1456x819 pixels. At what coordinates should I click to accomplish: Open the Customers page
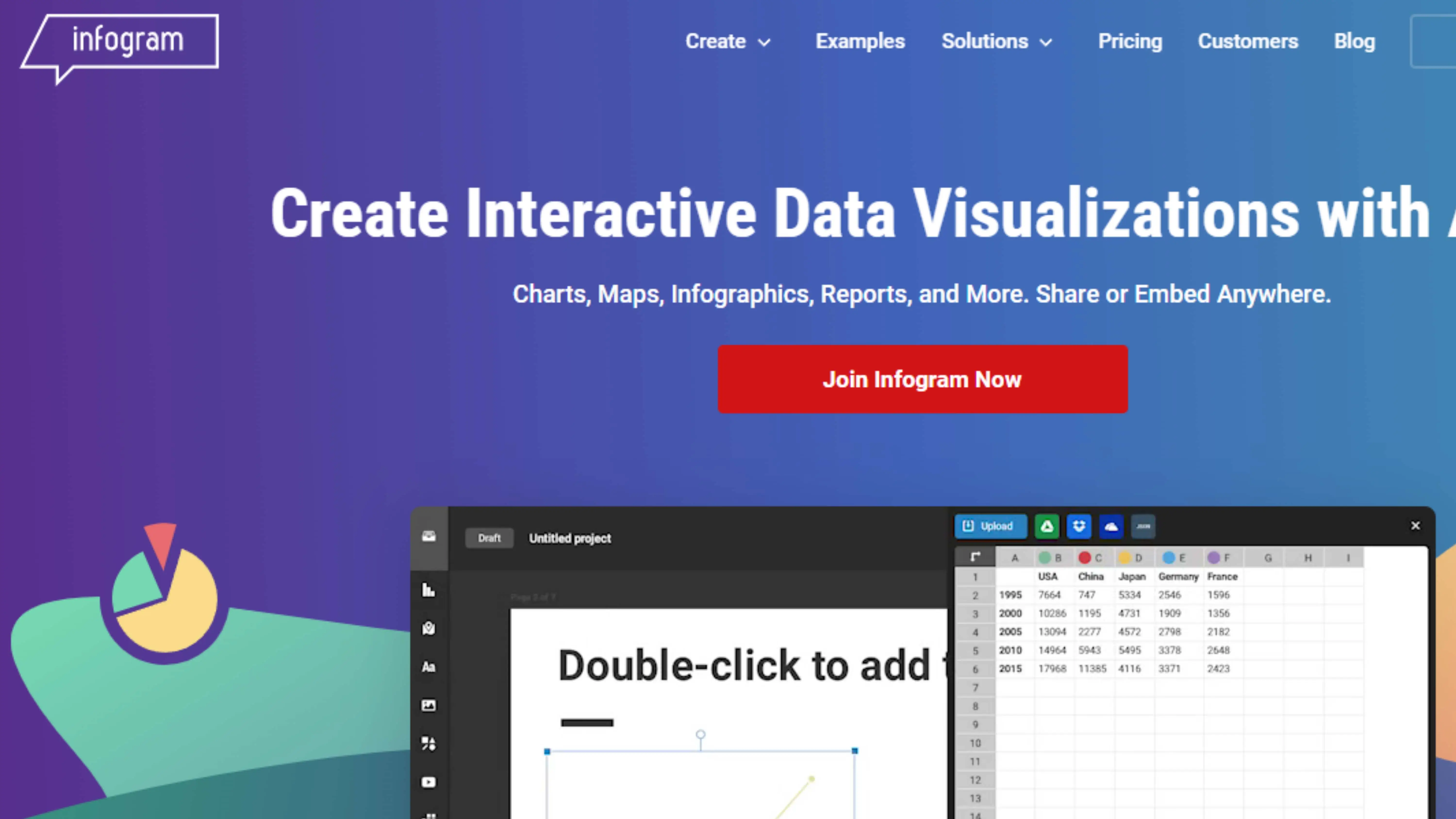coord(1248,41)
